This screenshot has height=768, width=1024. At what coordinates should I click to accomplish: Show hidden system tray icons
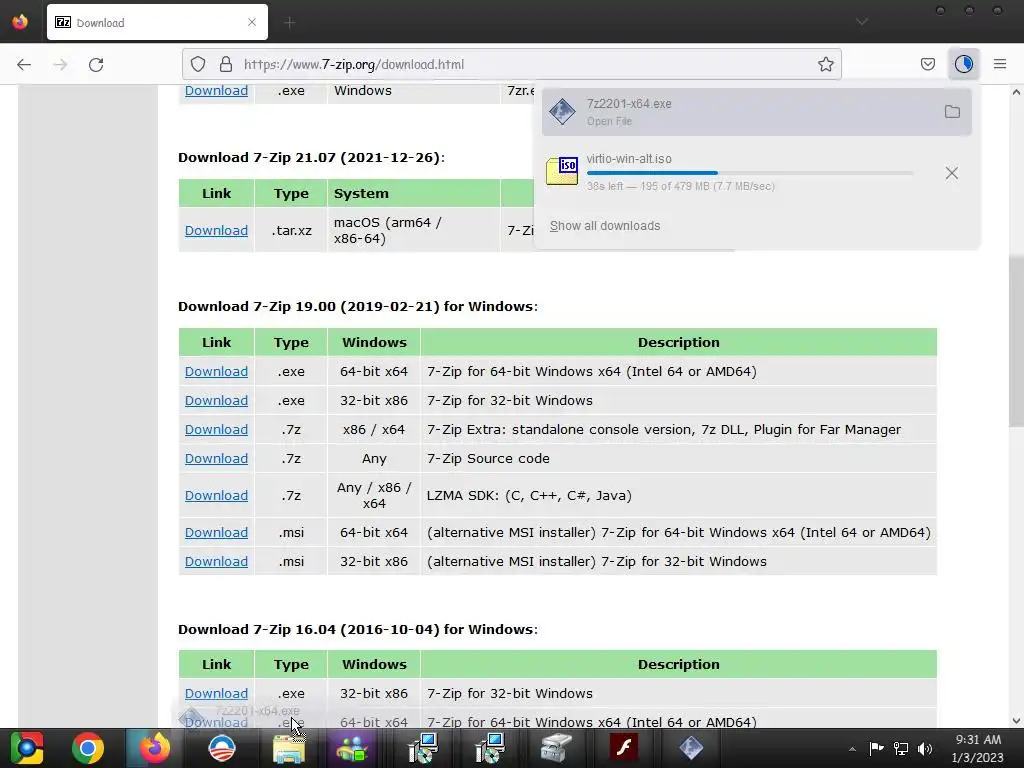coord(852,749)
